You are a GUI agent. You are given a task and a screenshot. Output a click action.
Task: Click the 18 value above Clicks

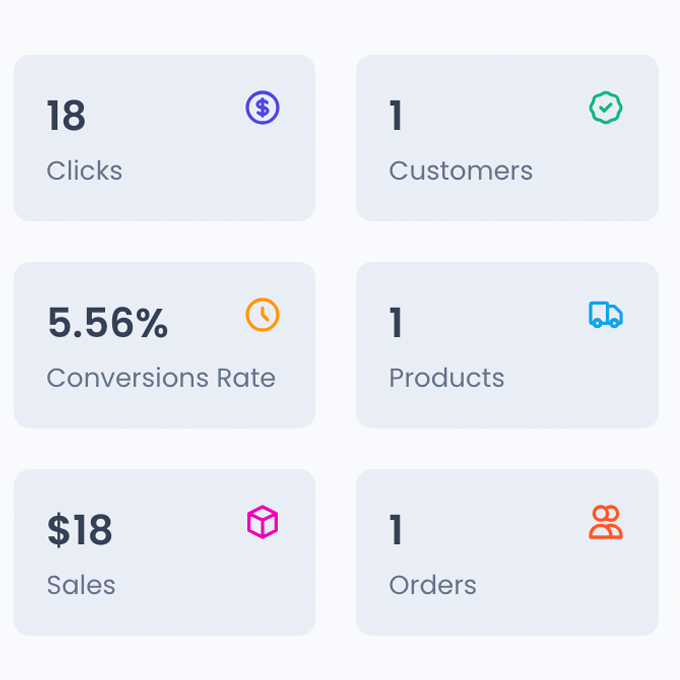coord(66,116)
